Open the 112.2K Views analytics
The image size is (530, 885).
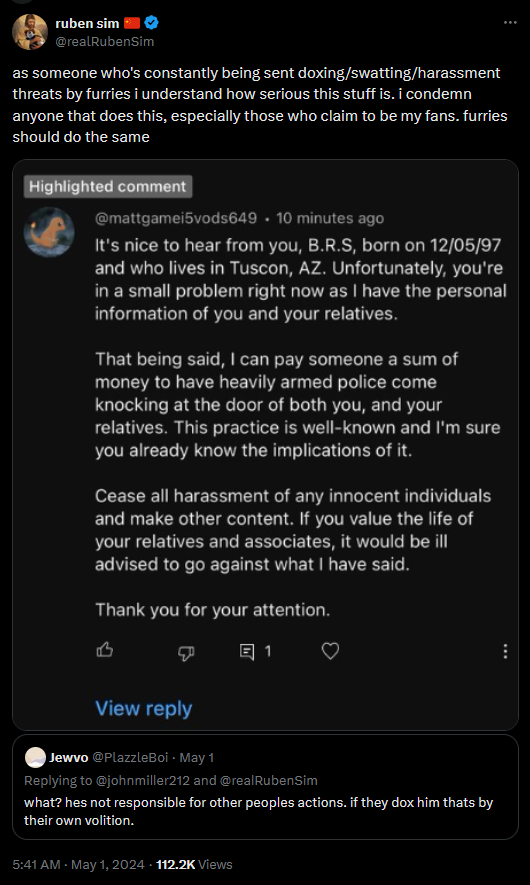coord(194,864)
